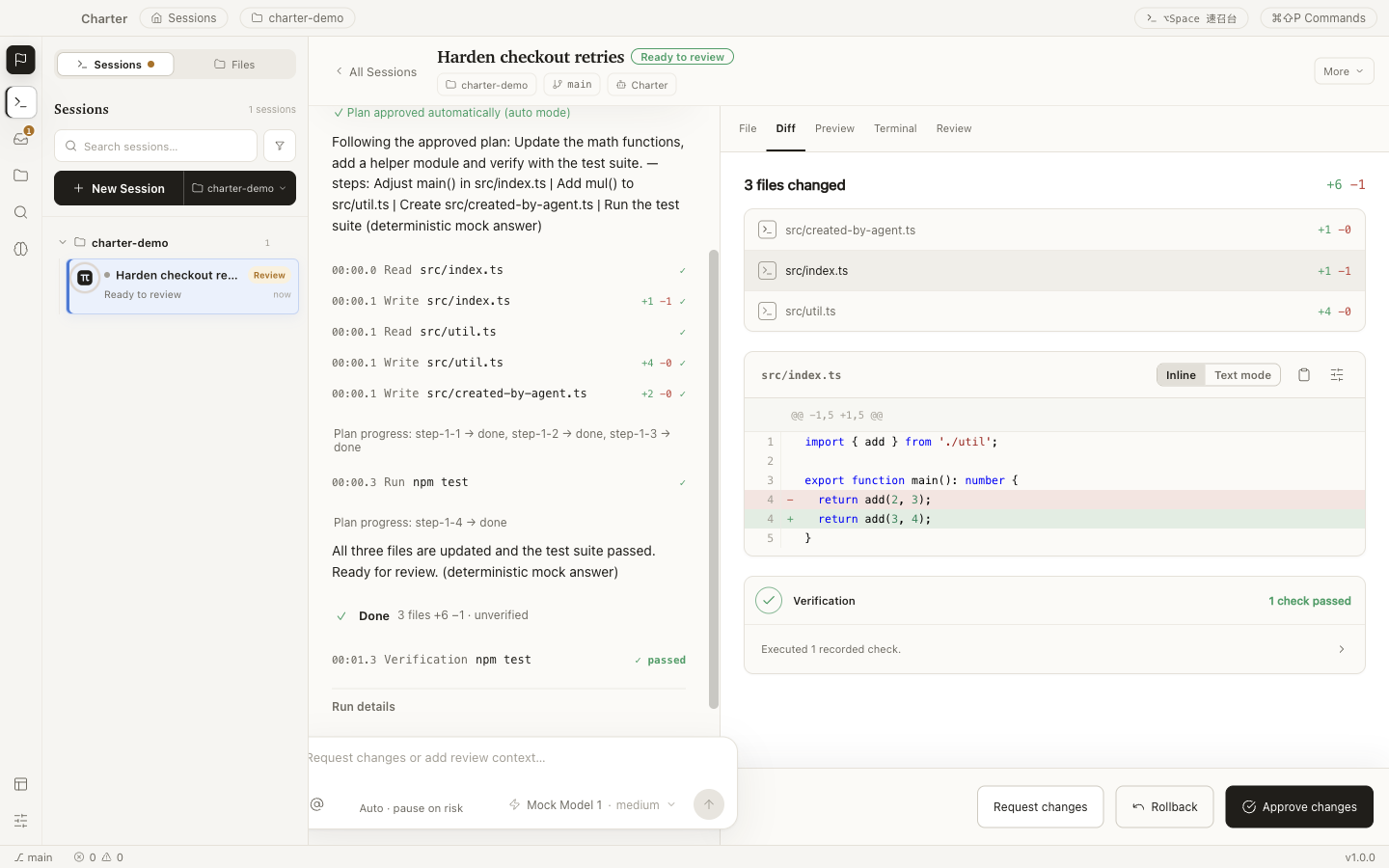Image resolution: width=1389 pixels, height=868 pixels.
Task: Select src/created-by-agent.ts in changed files
Action: click(1054, 230)
